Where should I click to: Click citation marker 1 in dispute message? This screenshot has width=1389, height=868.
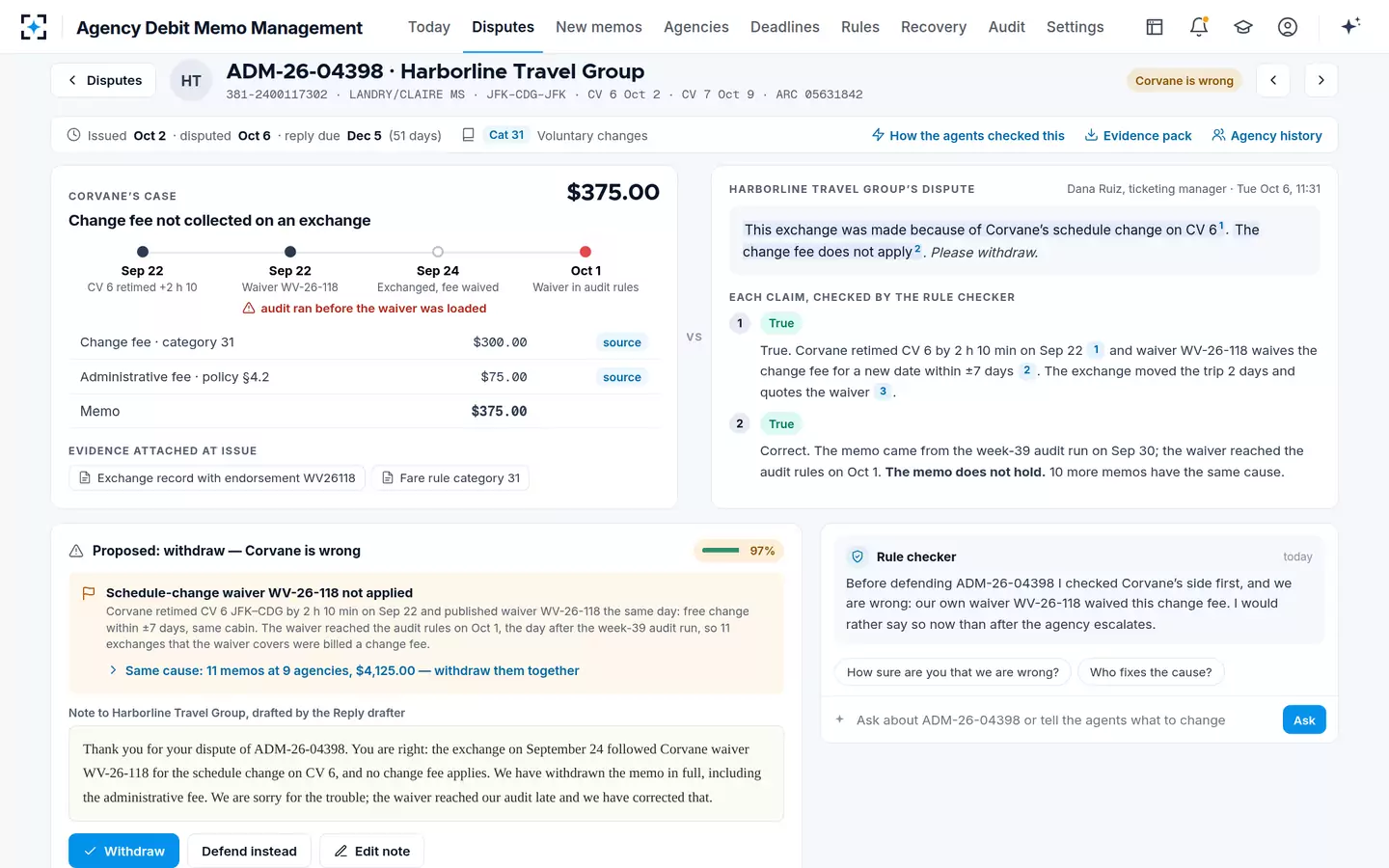[x=1221, y=227]
